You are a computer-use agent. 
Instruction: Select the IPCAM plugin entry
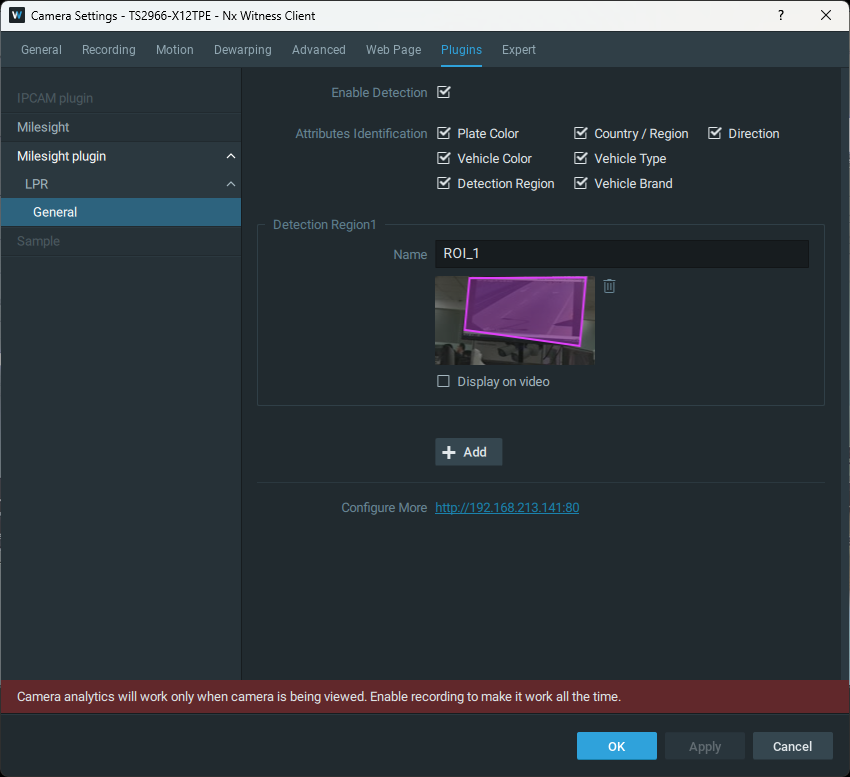121,99
